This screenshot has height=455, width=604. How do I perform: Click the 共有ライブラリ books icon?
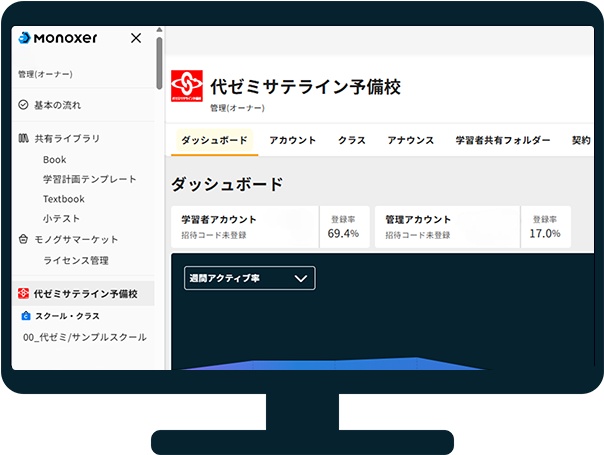(x=23, y=138)
